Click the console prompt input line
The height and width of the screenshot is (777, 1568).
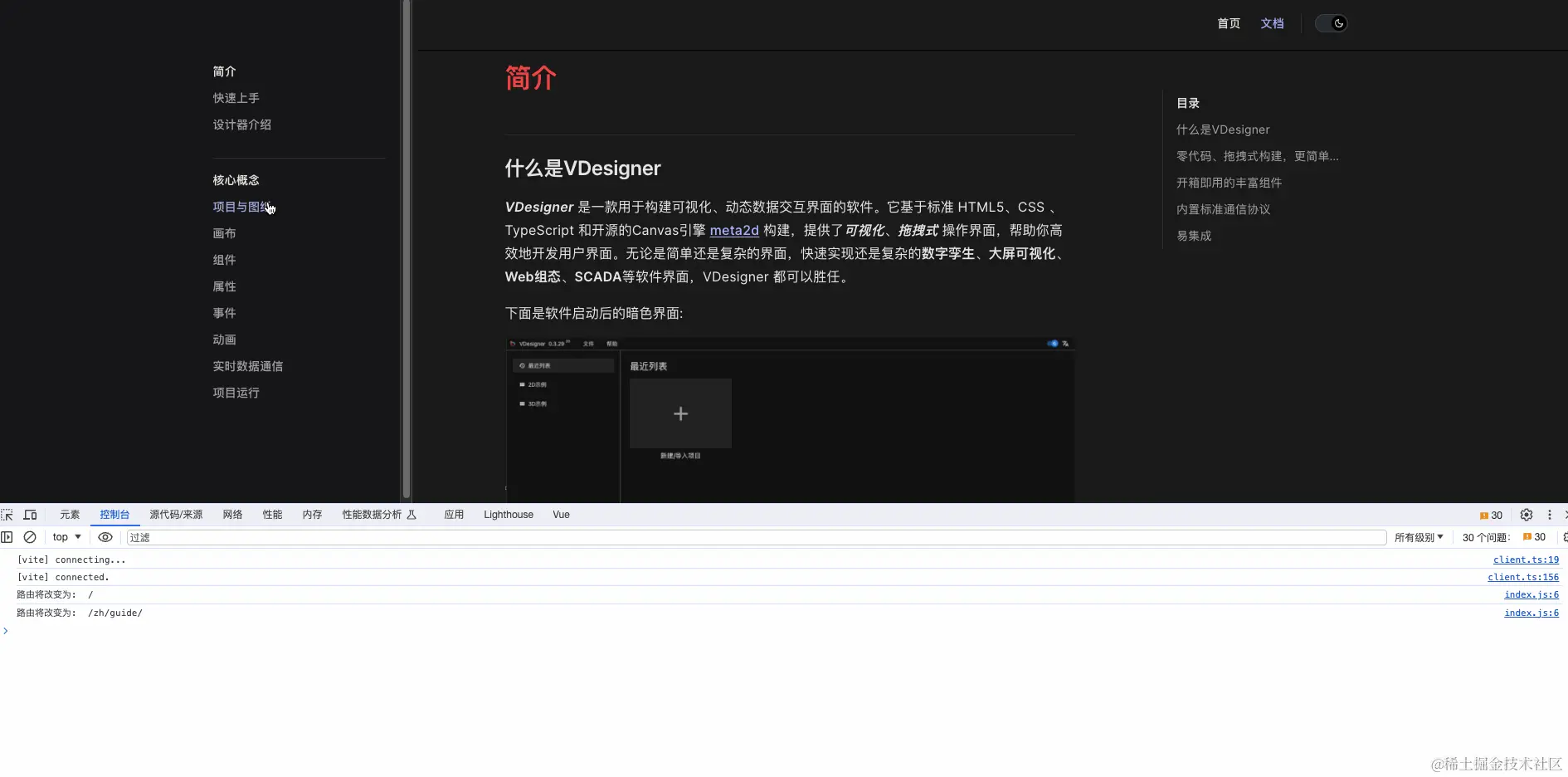click(784, 631)
